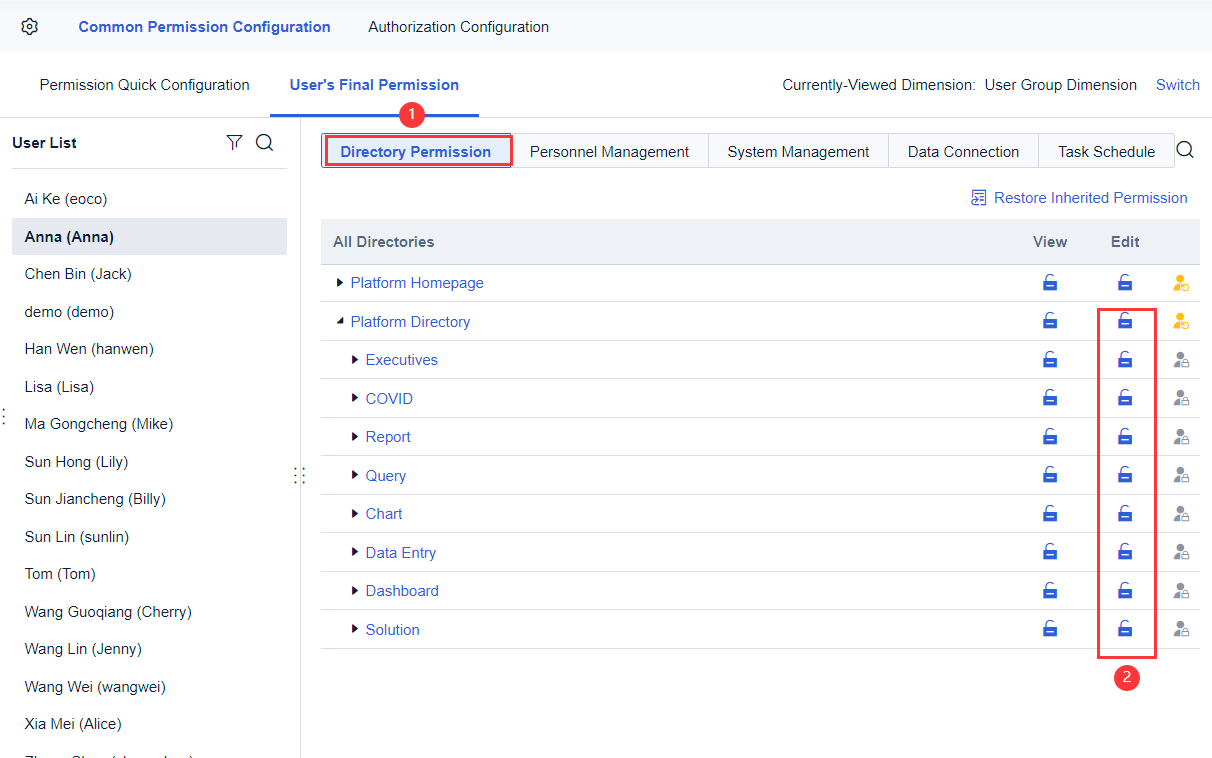Viewport: 1212px width, 758px height.
Task: Click permission detail icon for Data Entry row
Action: click(x=1181, y=553)
